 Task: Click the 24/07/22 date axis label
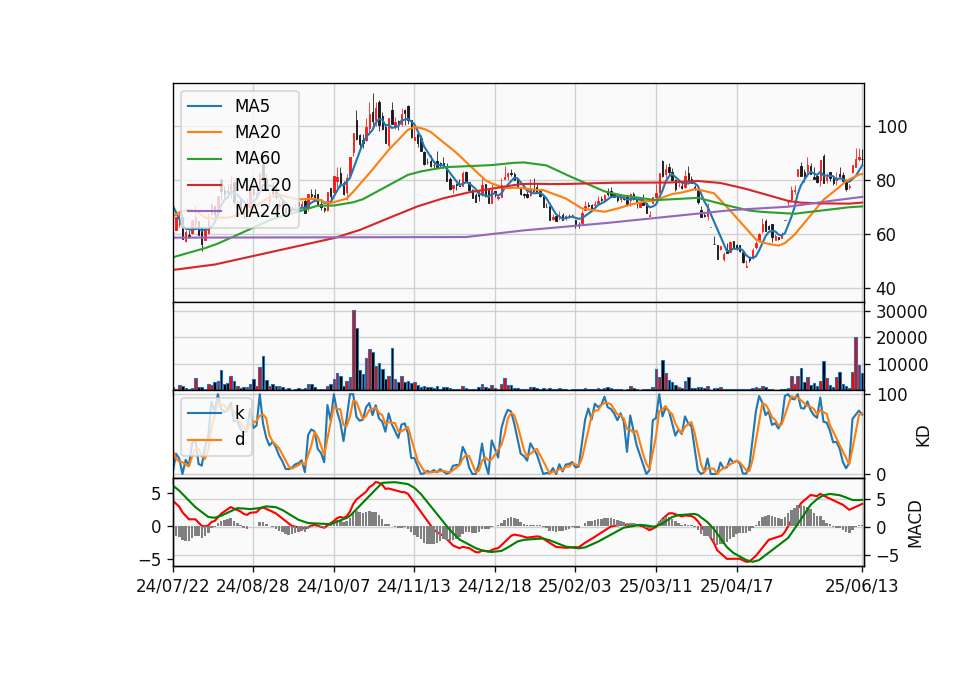[173, 586]
